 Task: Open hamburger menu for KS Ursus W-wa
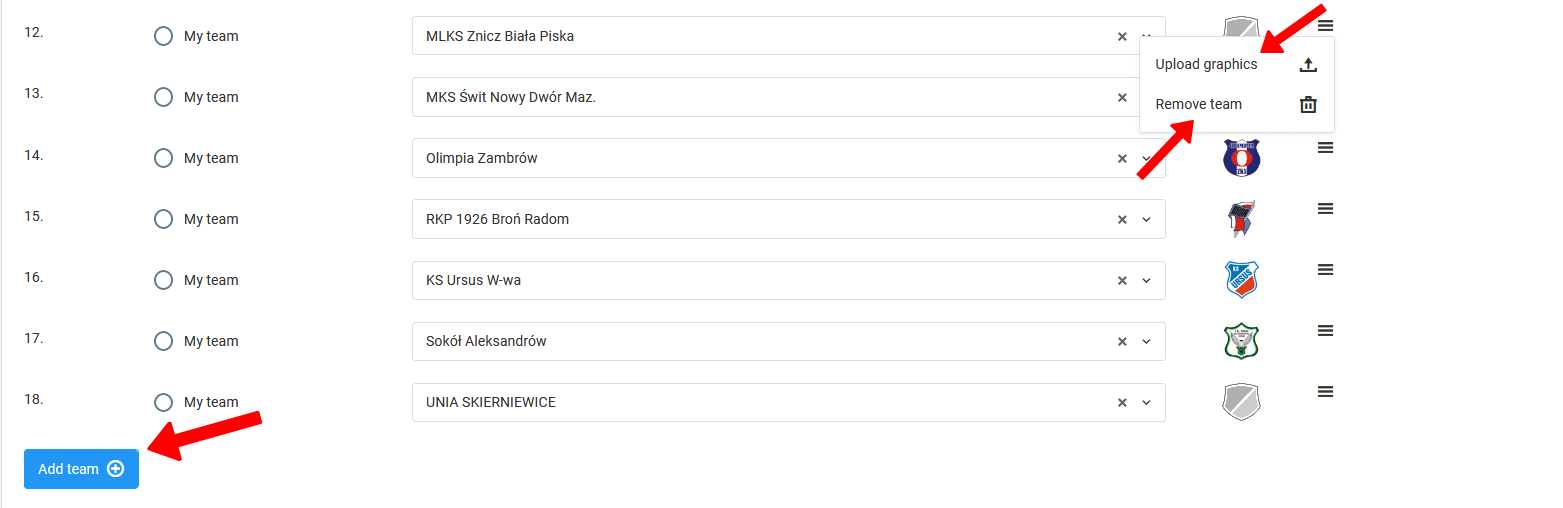[x=1325, y=270]
